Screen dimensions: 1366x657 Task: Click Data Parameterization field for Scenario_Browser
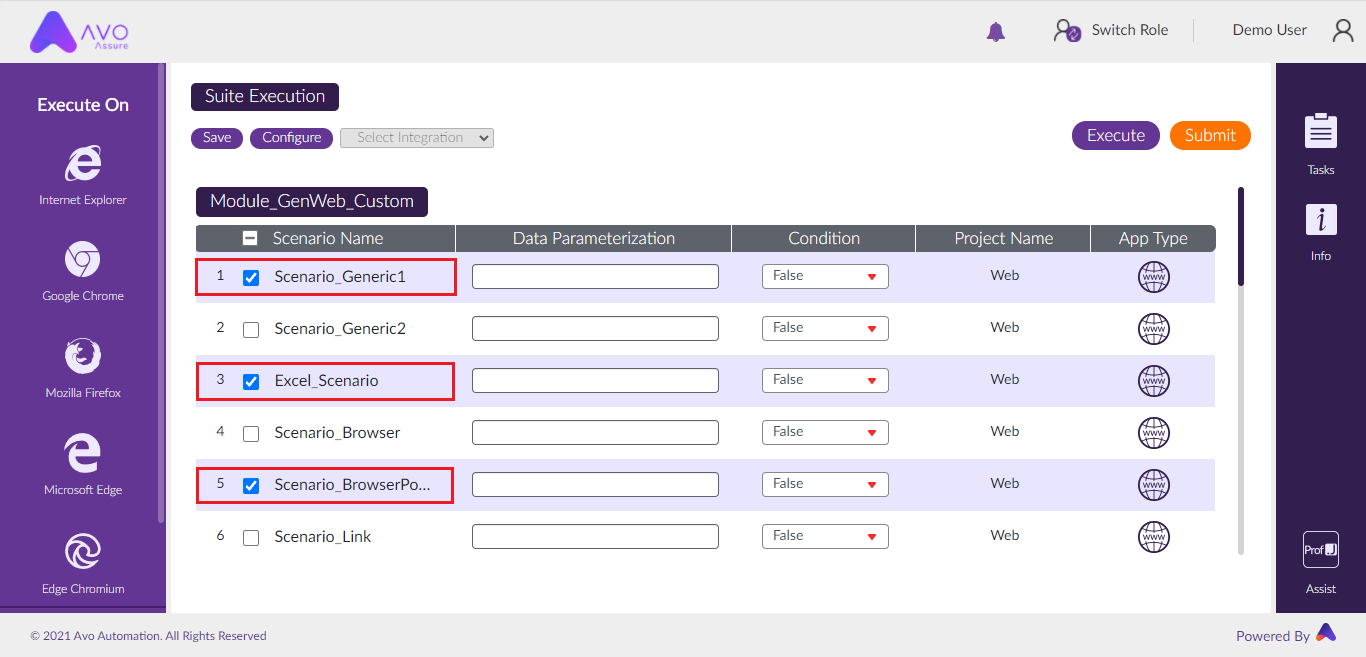tap(595, 432)
